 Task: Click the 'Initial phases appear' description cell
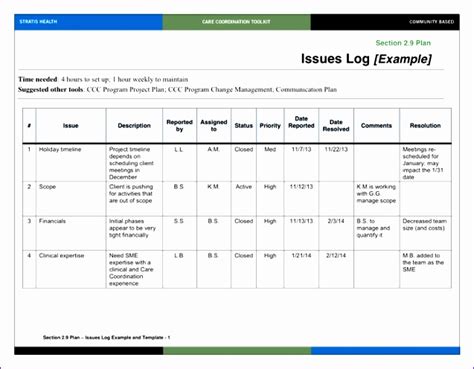click(x=134, y=233)
